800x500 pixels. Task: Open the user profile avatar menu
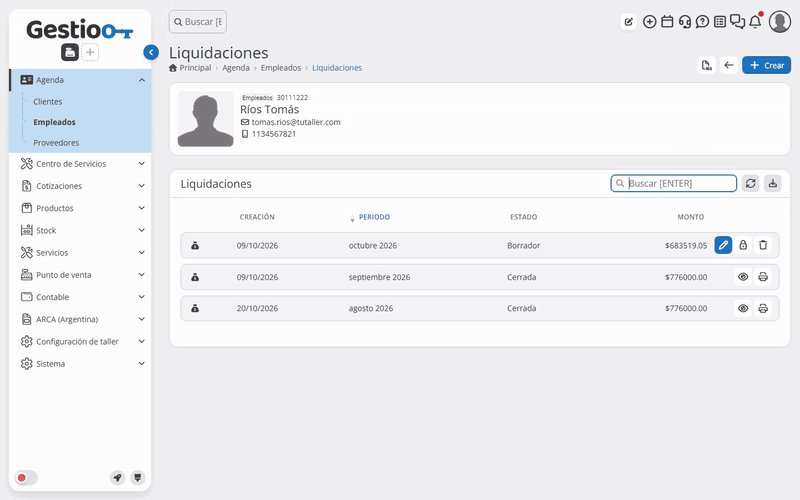pos(780,21)
